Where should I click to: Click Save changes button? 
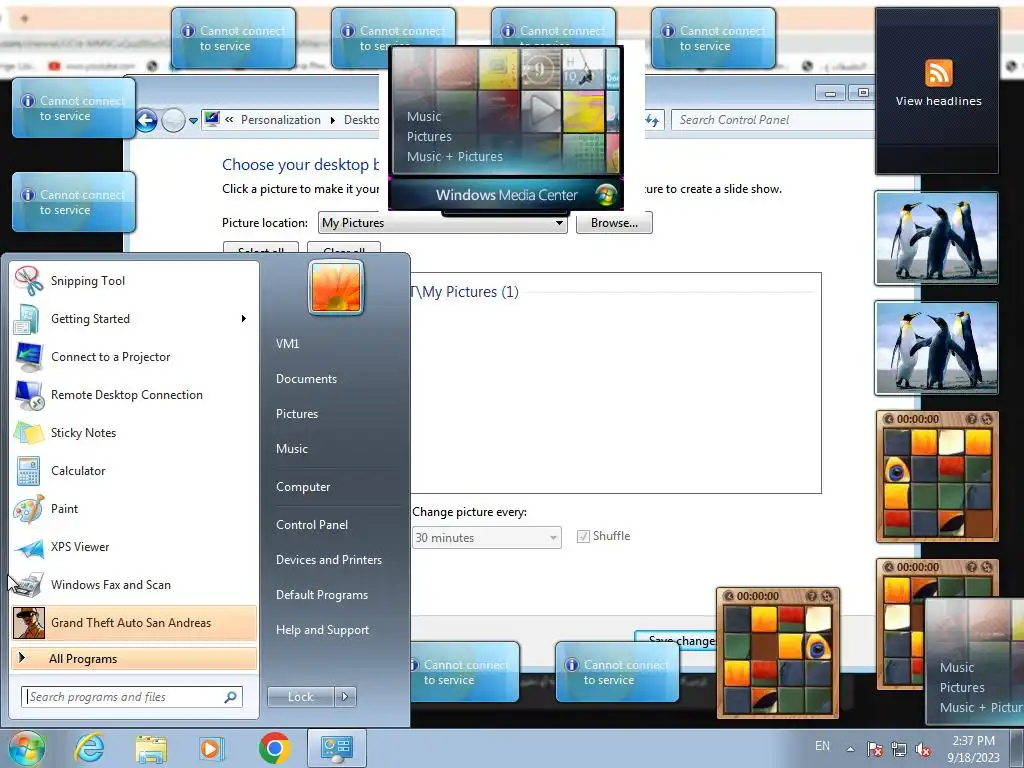point(678,640)
